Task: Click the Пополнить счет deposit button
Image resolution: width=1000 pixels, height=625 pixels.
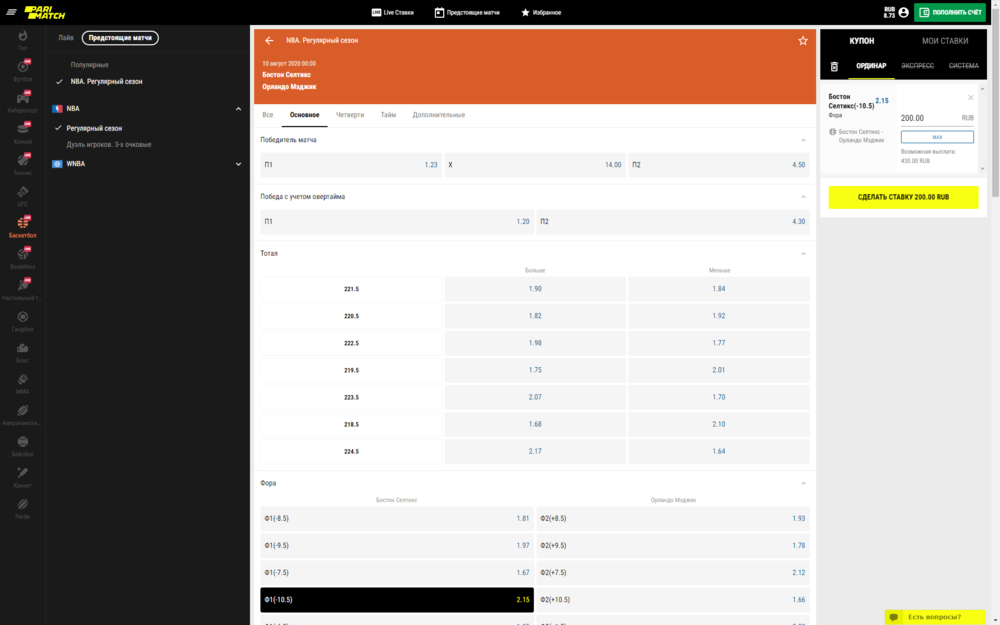Action: [950, 12]
